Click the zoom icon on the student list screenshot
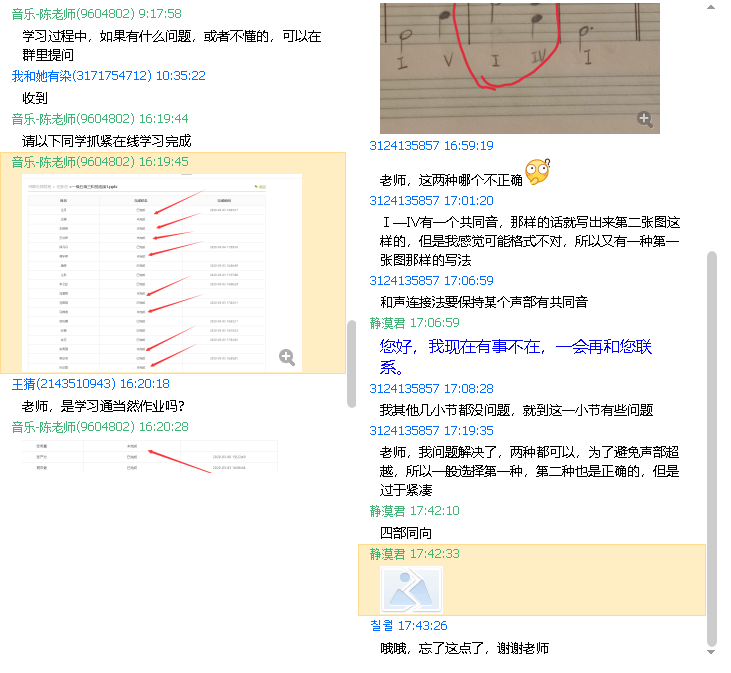Screen dimensions: 731x673 click(287, 357)
